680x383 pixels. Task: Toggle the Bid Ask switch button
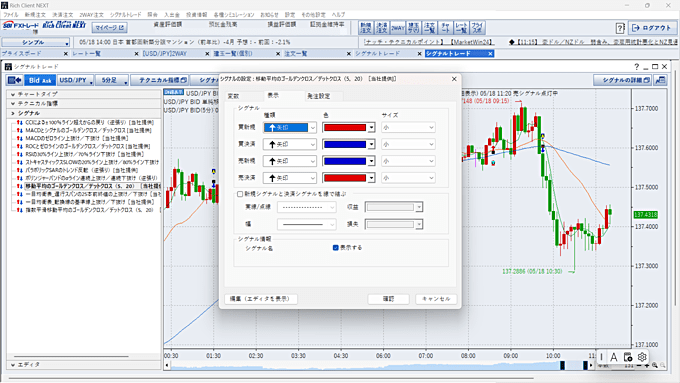click(40, 80)
